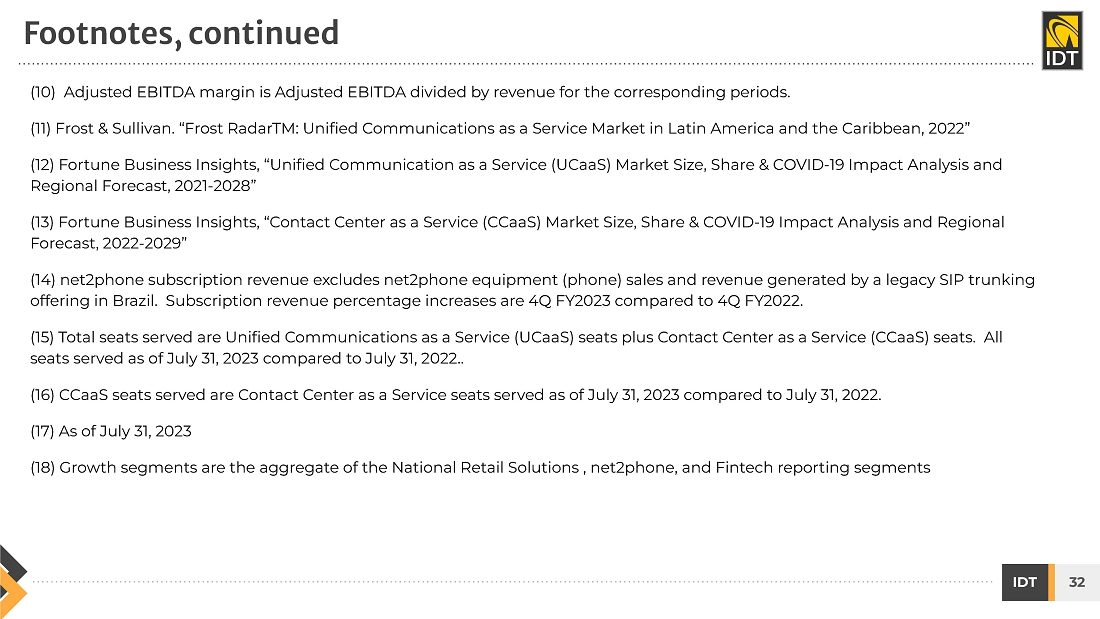
Task: Click the IDT logo in top-right corner
Action: pos(1061,41)
